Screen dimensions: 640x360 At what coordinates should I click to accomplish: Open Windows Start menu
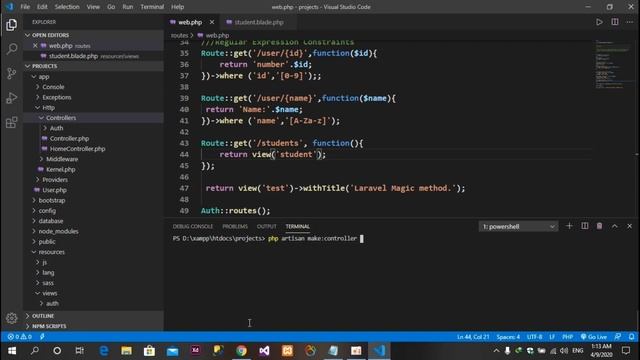(x=12, y=351)
